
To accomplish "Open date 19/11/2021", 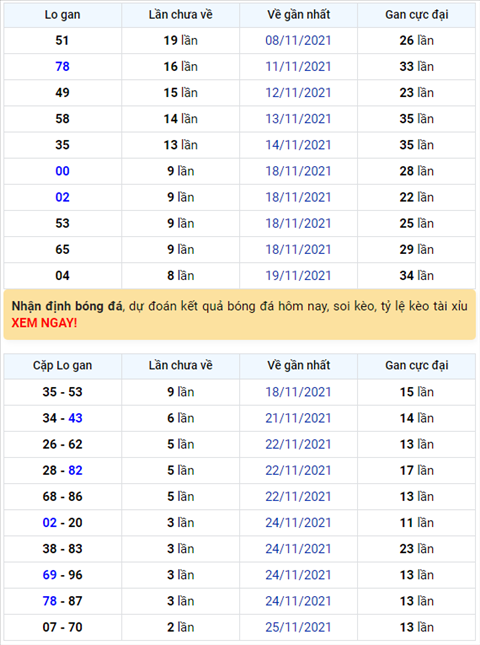I will [298, 276].
